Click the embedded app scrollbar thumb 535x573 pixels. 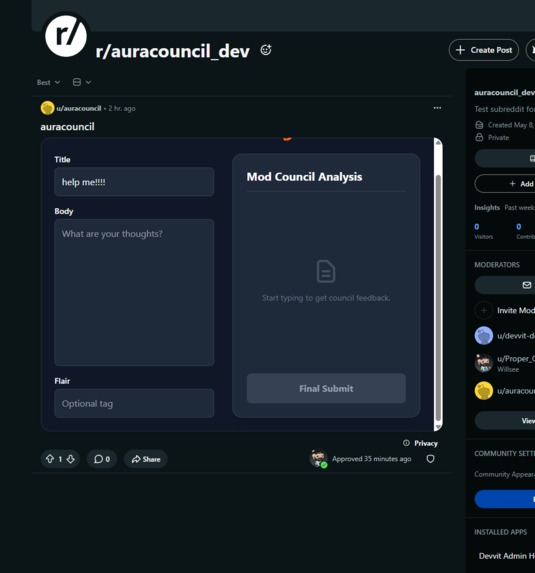click(x=438, y=298)
